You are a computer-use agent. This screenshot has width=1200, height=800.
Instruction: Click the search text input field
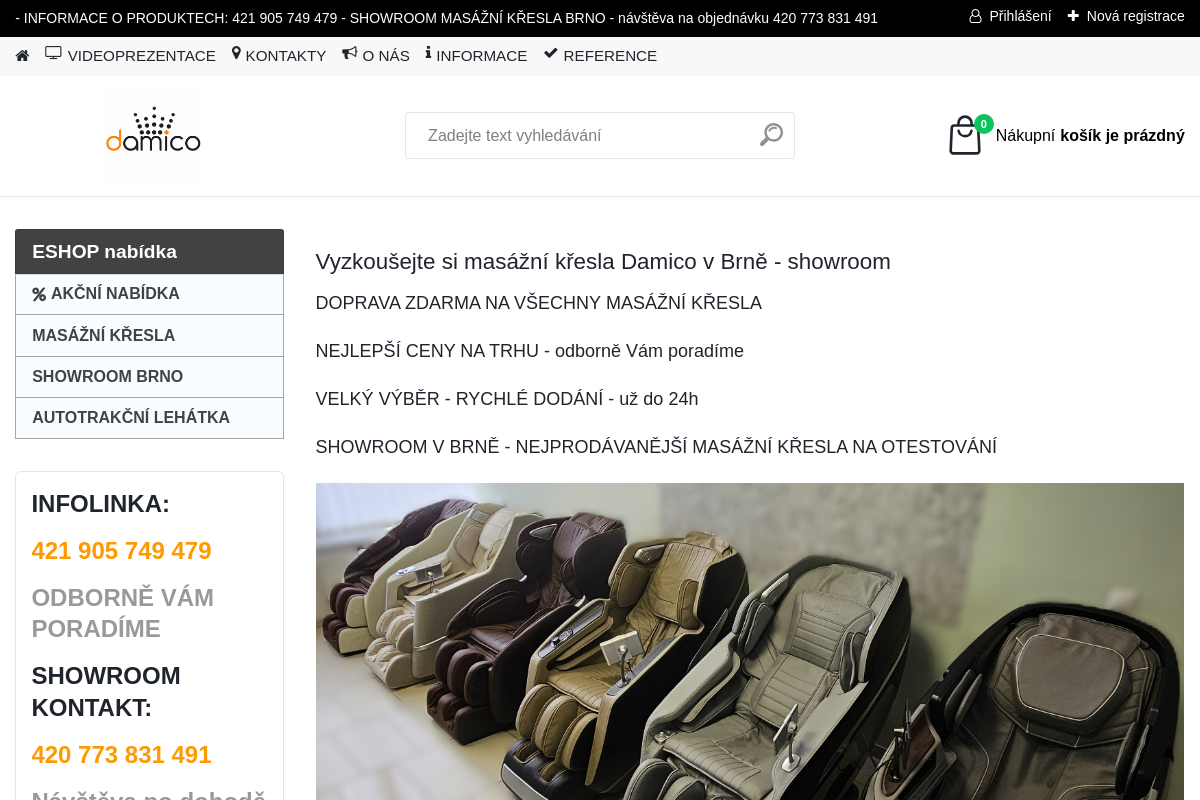[x=580, y=135]
